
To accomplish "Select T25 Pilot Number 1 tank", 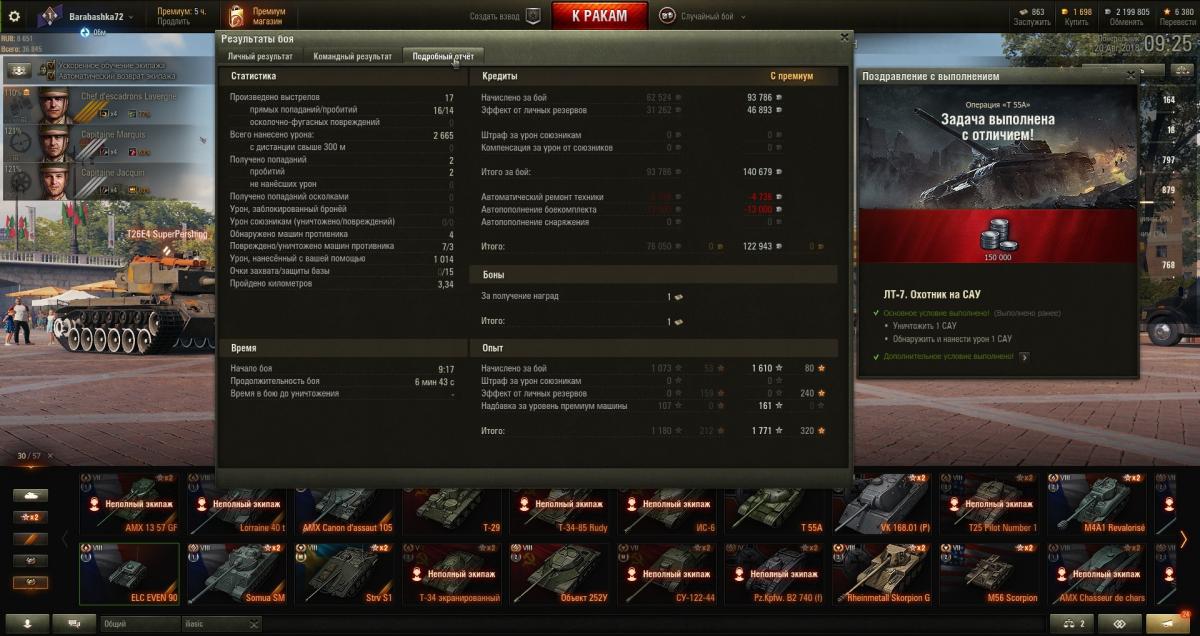I will coord(990,505).
